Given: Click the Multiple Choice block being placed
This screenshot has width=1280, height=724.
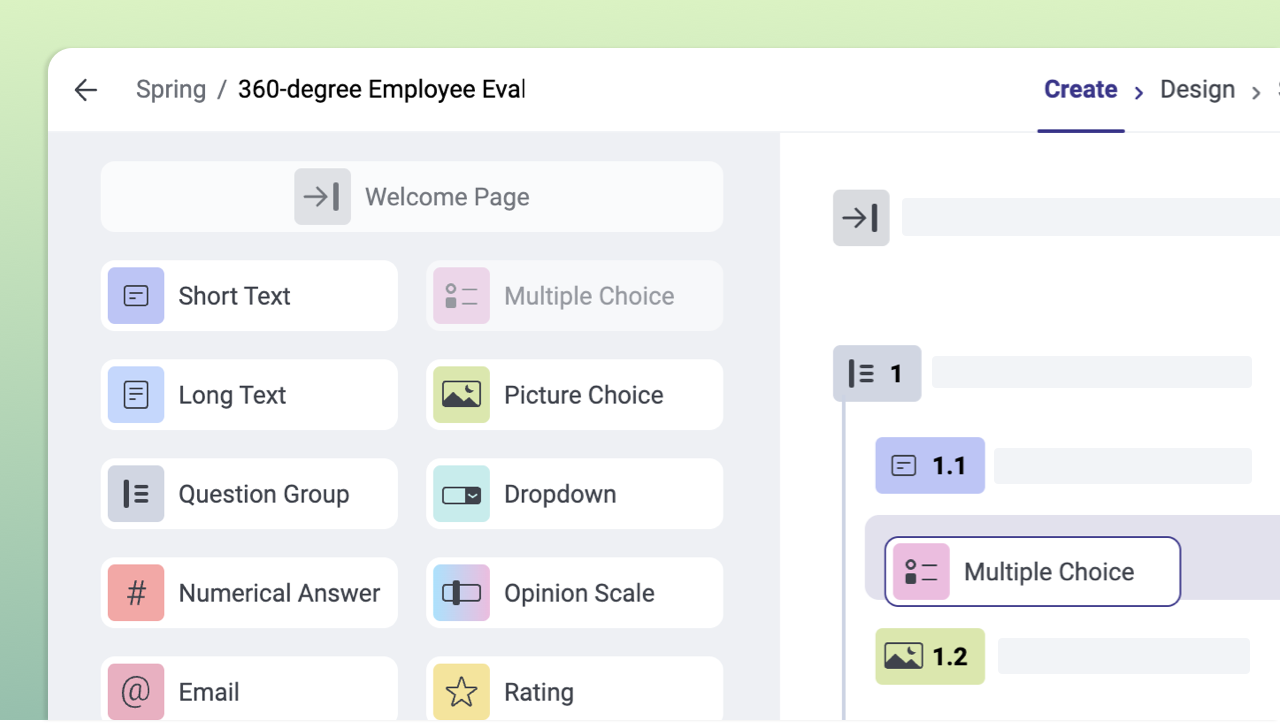Looking at the screenshot, I should pos(1032,571).
